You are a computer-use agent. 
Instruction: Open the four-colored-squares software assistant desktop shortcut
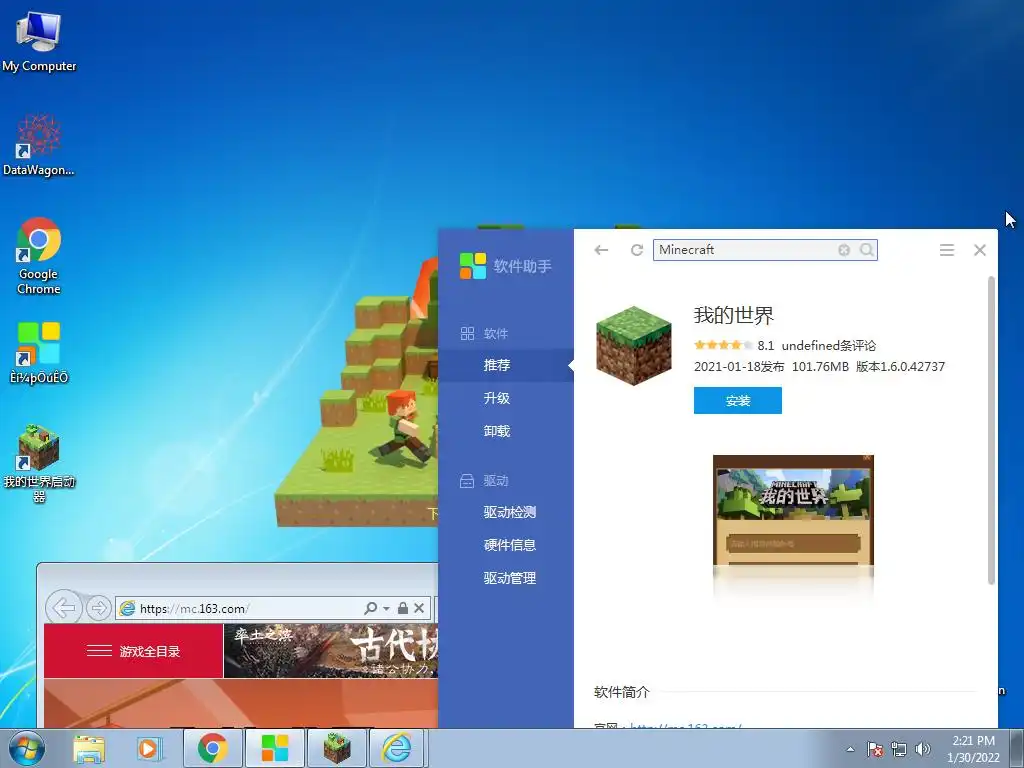click(x=39, y=353)
